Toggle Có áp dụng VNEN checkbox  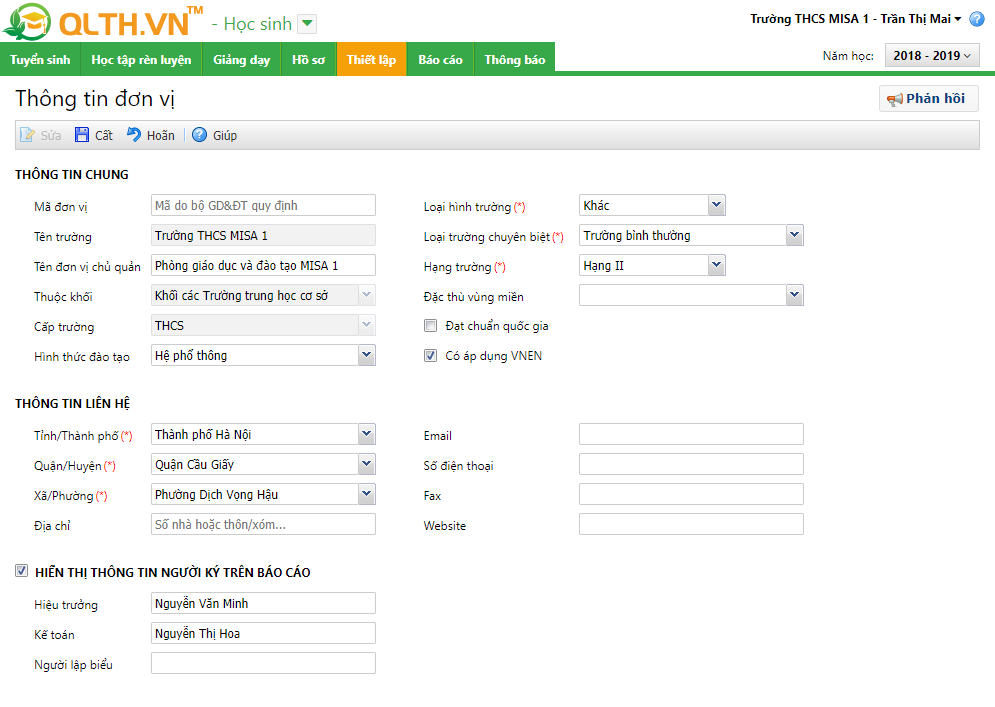click(x=431, y=355)
